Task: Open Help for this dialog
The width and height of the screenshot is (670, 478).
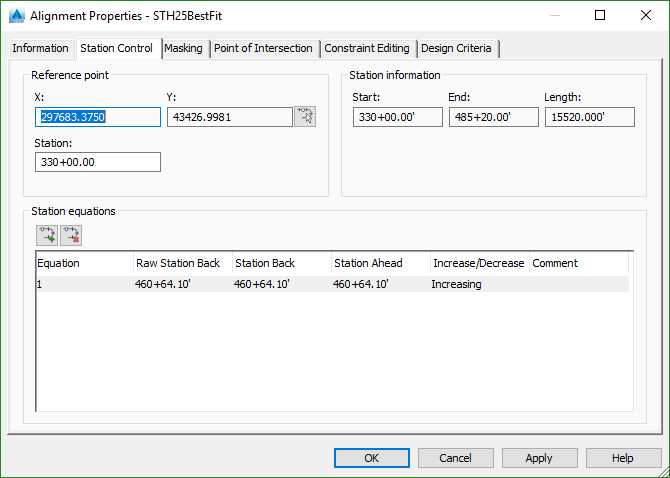Action: 623,458
